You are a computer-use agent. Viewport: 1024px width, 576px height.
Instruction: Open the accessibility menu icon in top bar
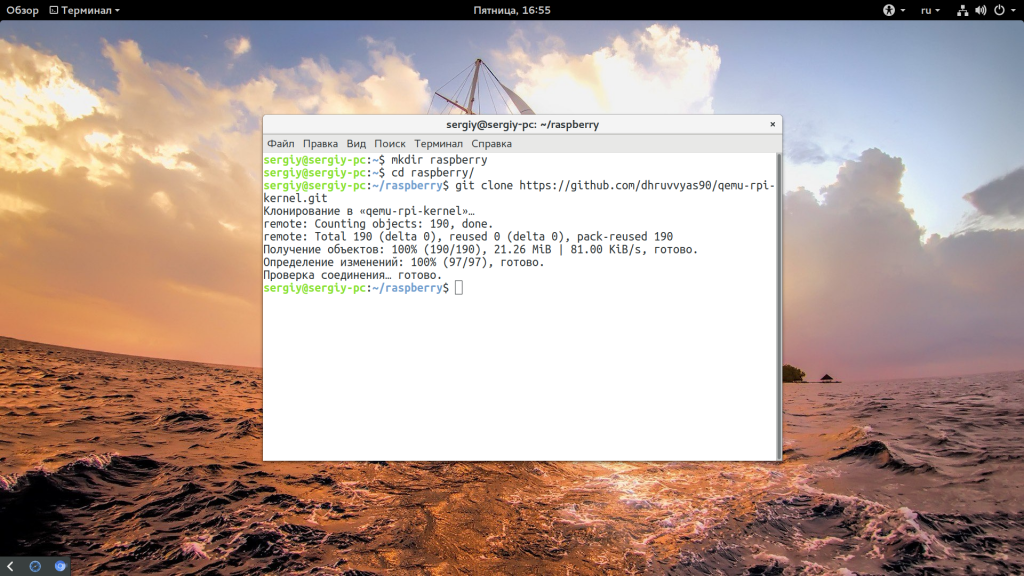[888, 10]
